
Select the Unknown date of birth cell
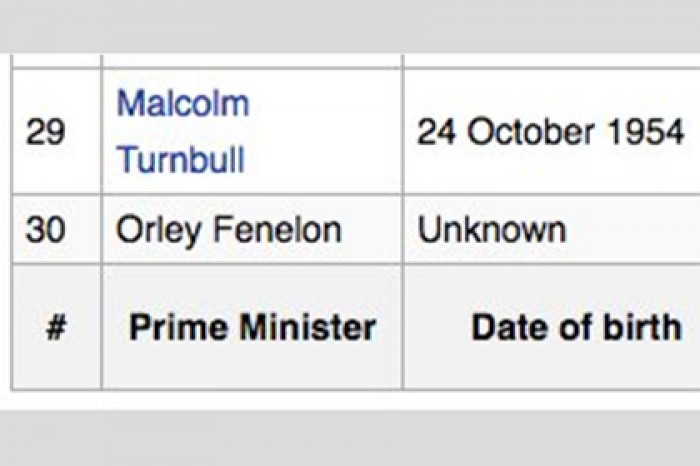click(552, 229)
